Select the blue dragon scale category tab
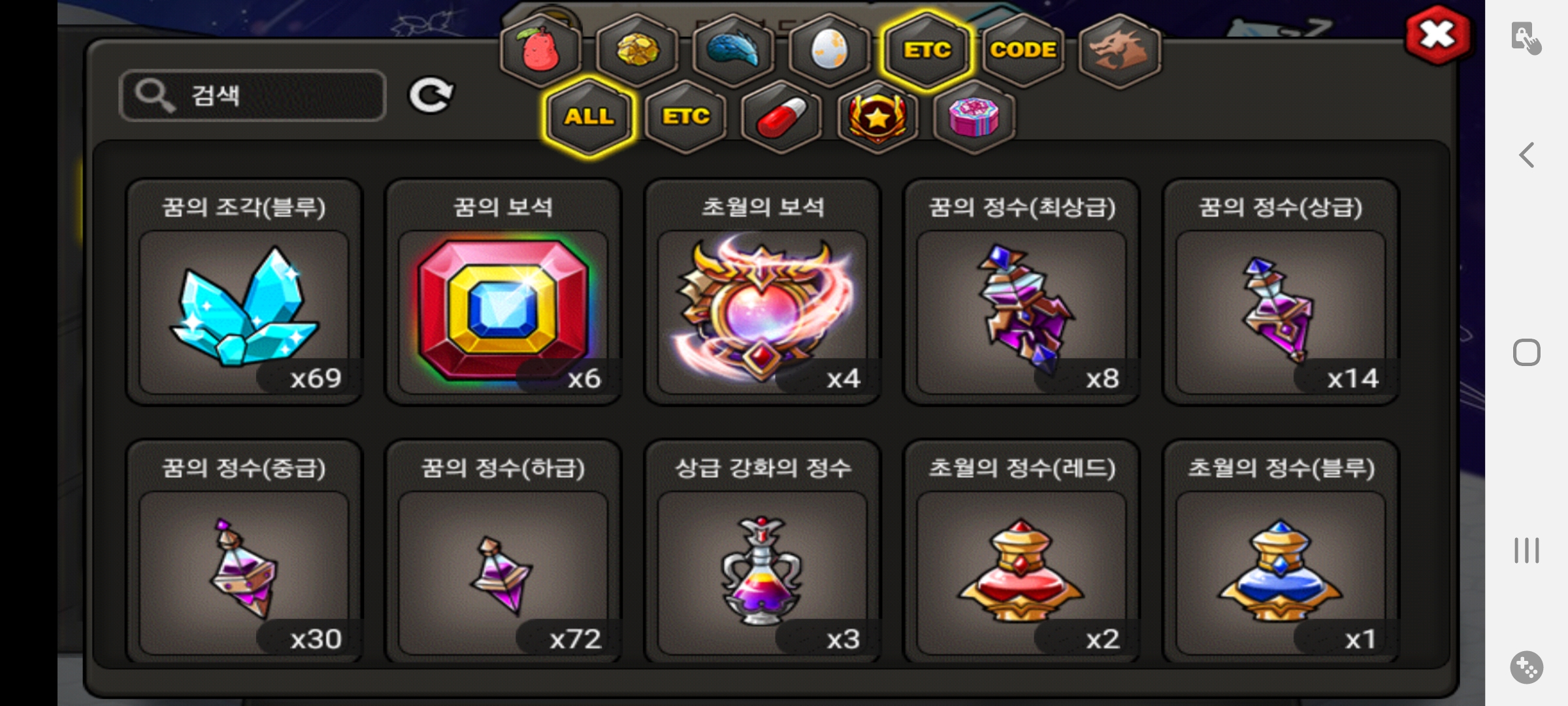Screen dimensions: 1568x706 [x=733, y=50]
